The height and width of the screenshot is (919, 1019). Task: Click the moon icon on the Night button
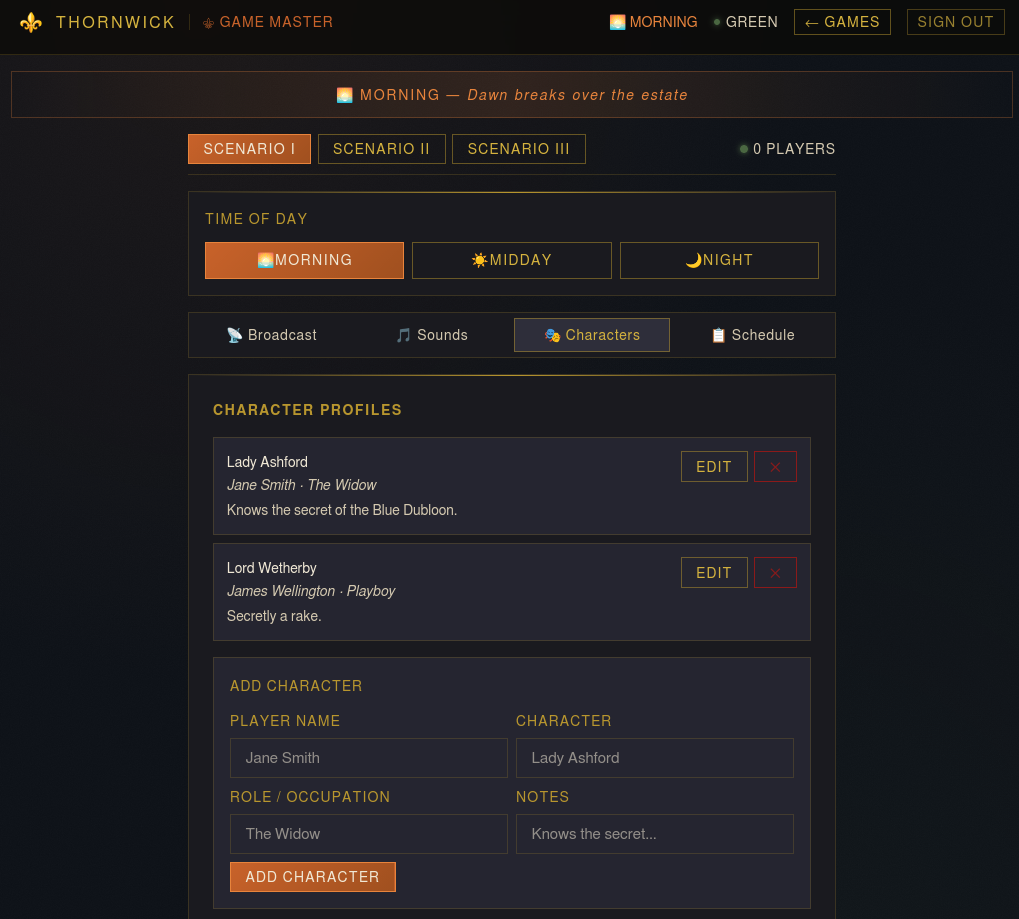click(693, 260)
